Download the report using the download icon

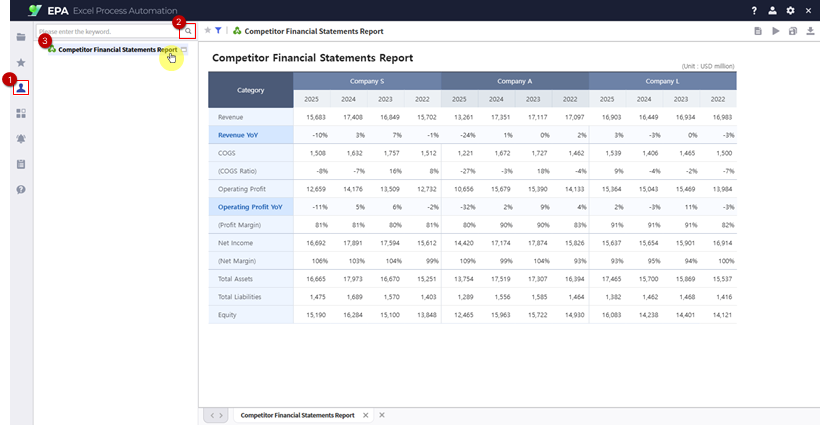(x=808, y=32)
